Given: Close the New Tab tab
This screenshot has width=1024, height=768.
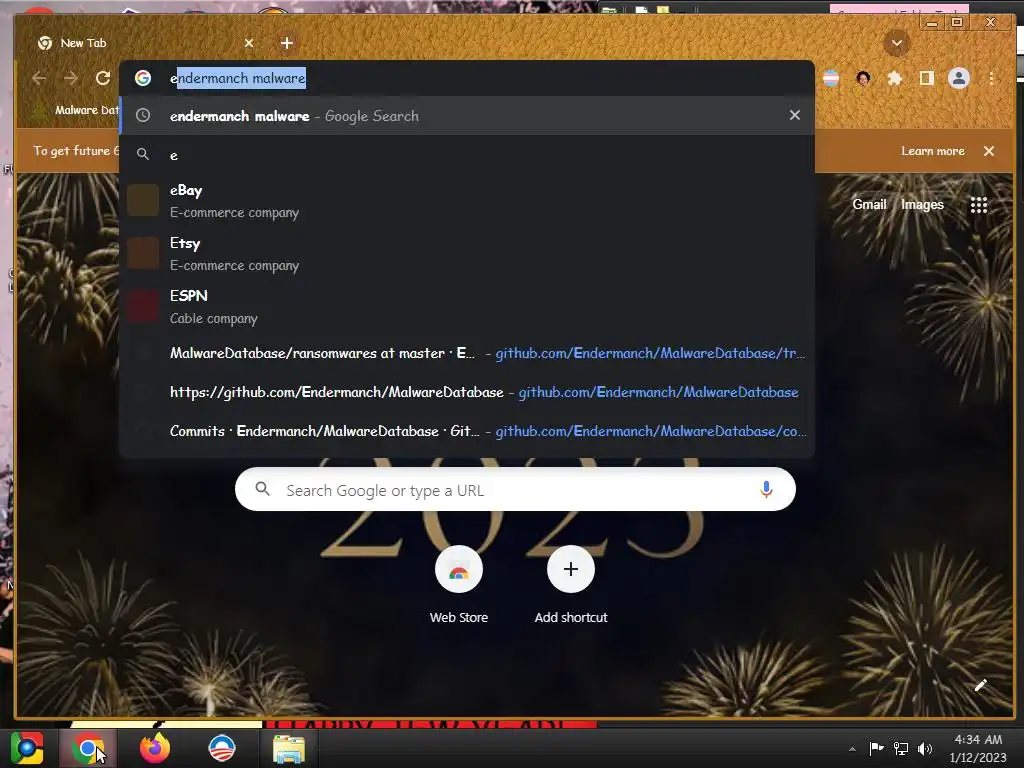Looking at the screenshot, I should [x=249, y=43].
